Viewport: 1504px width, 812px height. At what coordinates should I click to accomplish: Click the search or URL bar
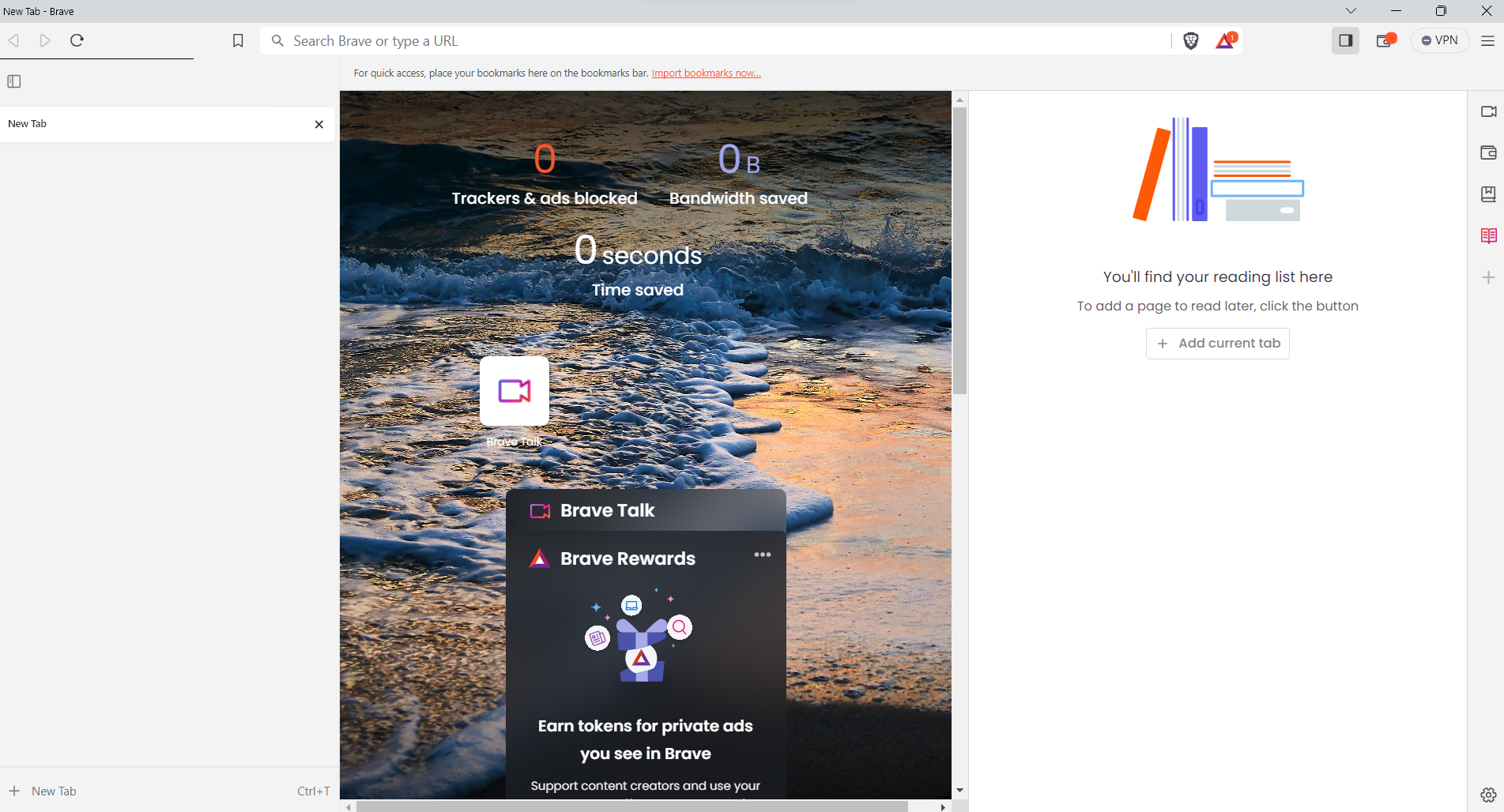tap(711, 40)
